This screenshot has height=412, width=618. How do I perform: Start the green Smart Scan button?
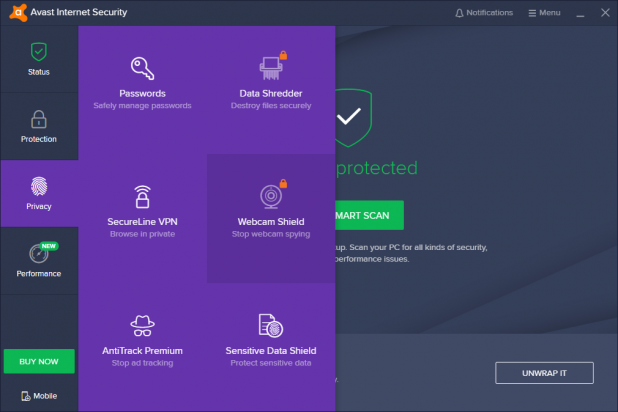coord(368,215)
